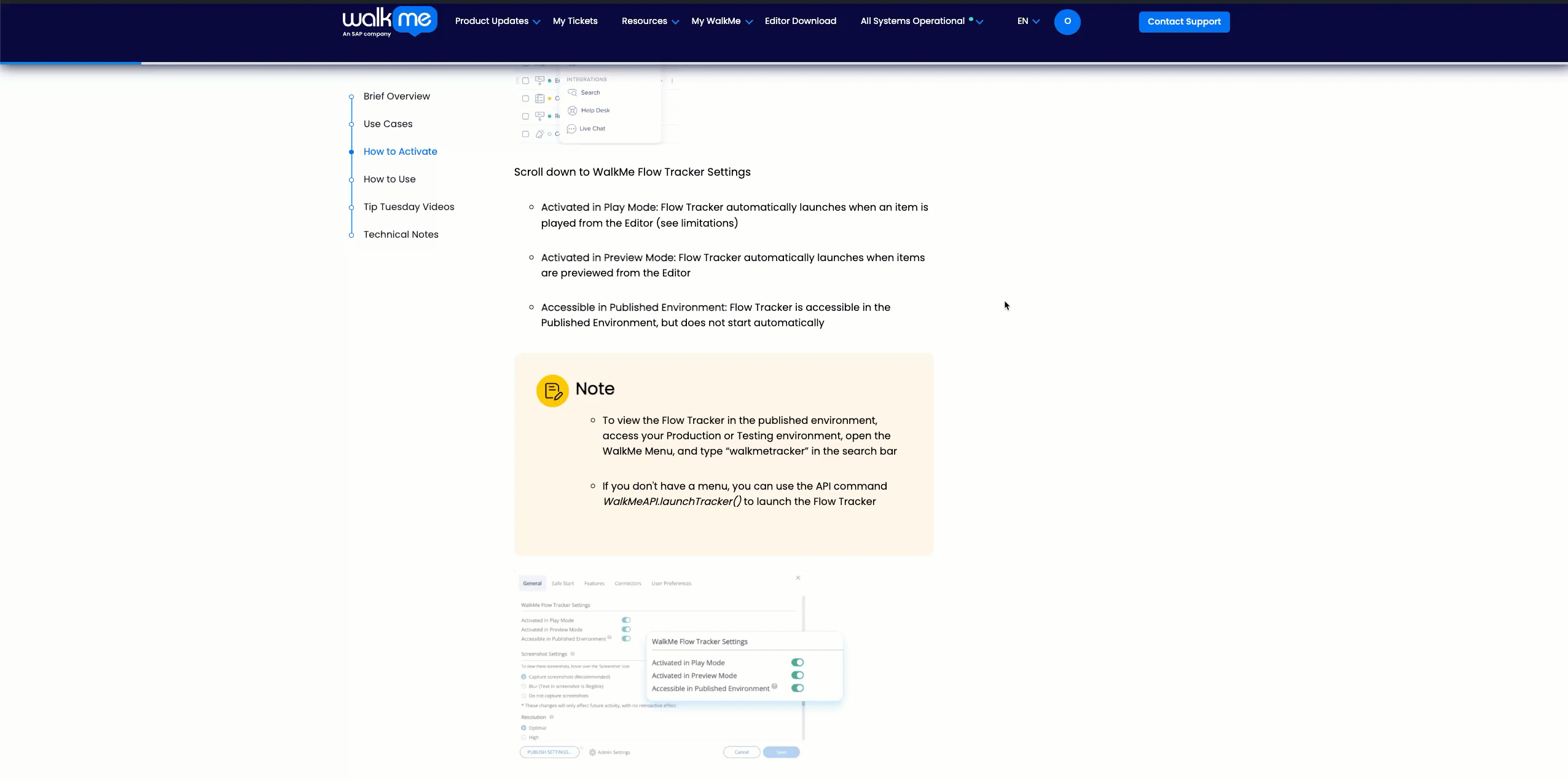Screen dimensions: 1568x779
Task: Open the Product Updates menu
Action: [492, 21]
